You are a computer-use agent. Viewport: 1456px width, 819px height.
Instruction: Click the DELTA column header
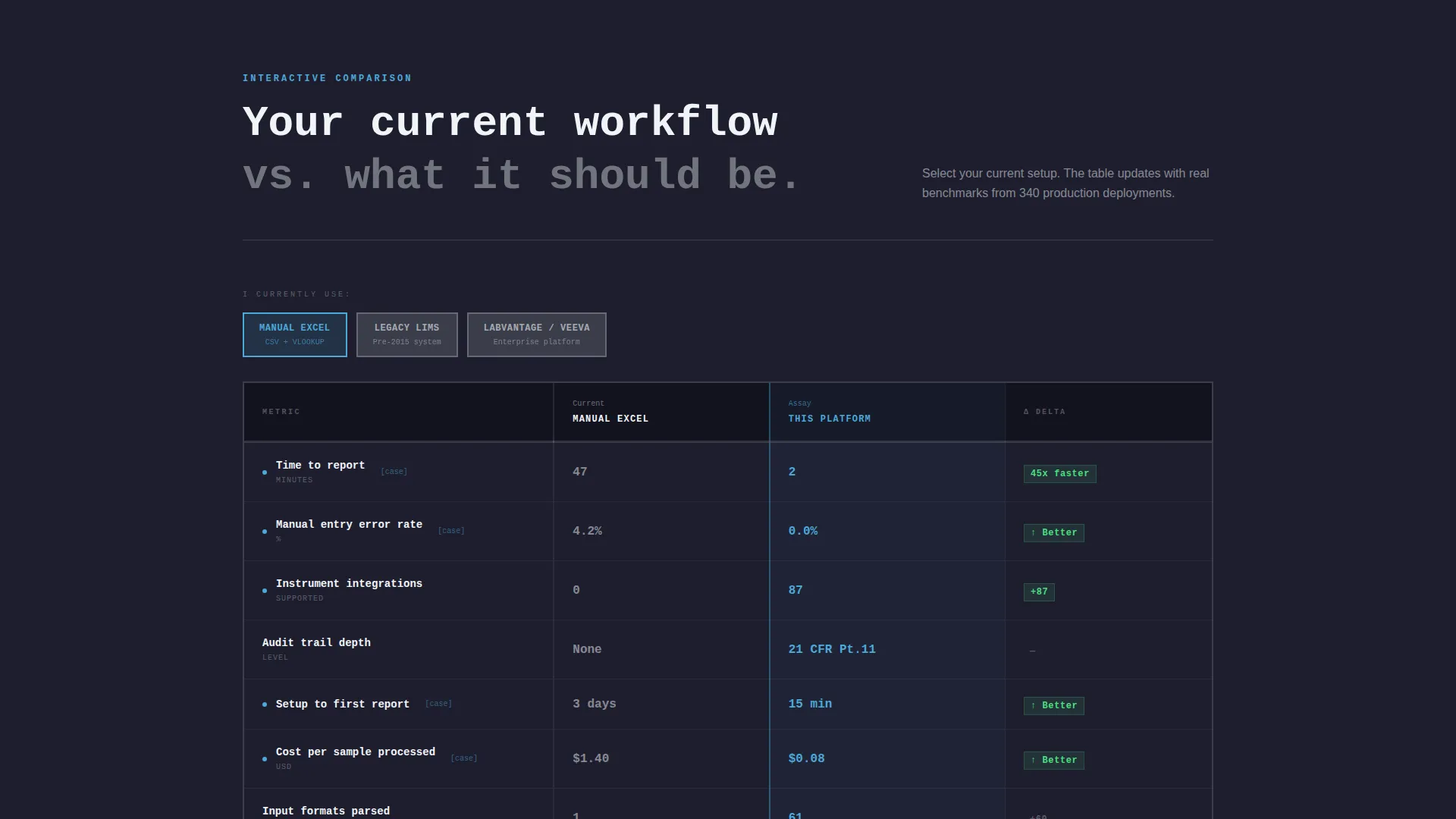click(1045, 412)
